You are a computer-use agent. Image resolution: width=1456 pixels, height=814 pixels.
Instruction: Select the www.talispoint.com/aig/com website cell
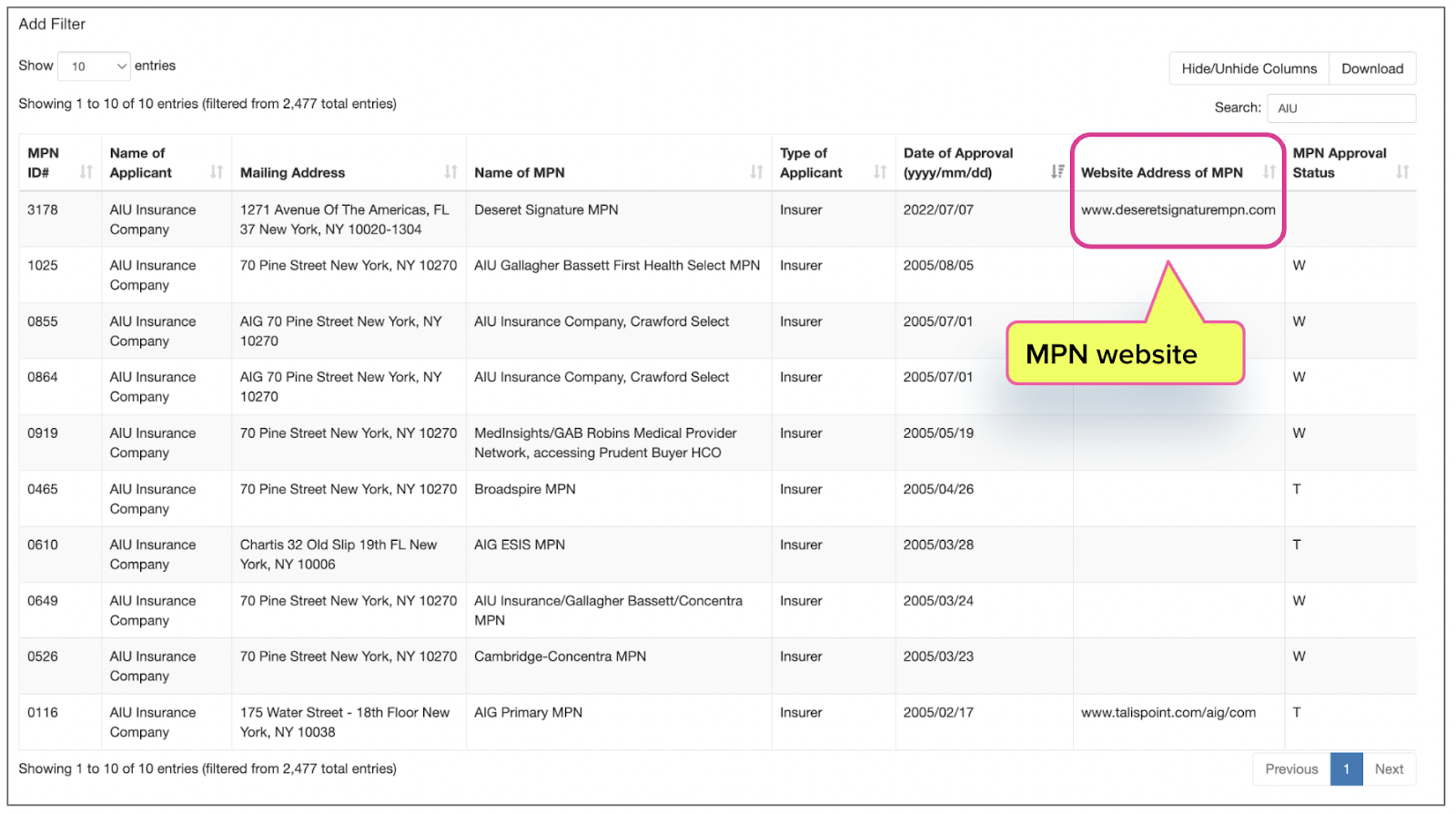1168,713
